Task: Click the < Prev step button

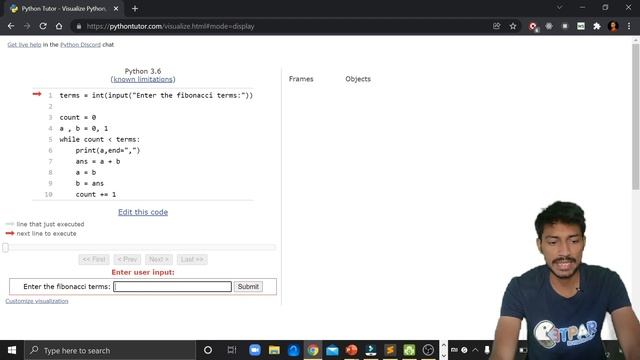Action: click(x=127, y=260)
